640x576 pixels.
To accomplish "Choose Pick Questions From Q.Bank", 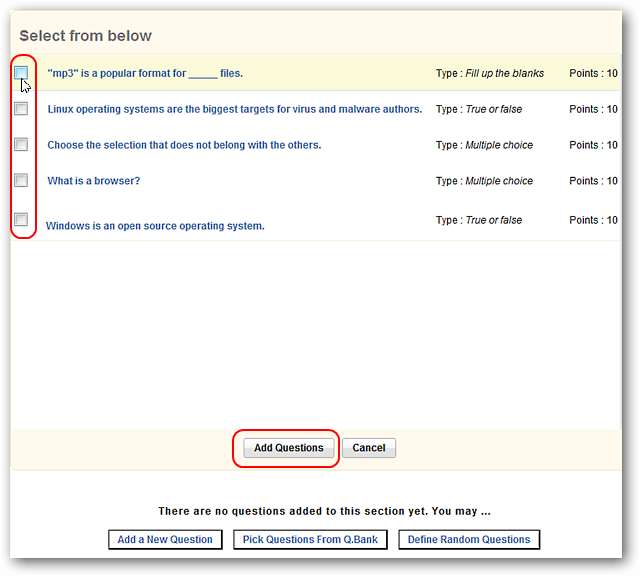I will pos(310,540).
